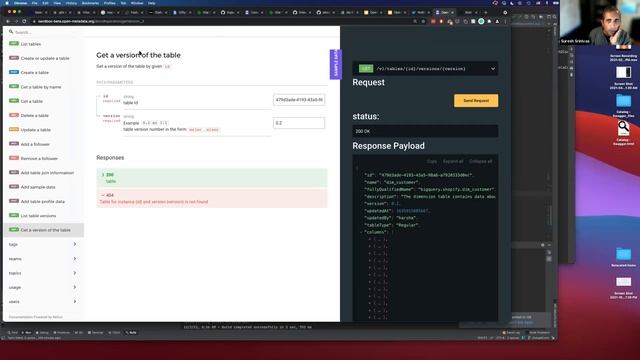The width and height of the screenshot is (640, 360).
Task: Open the Help menu
Action: coord(151,3)
